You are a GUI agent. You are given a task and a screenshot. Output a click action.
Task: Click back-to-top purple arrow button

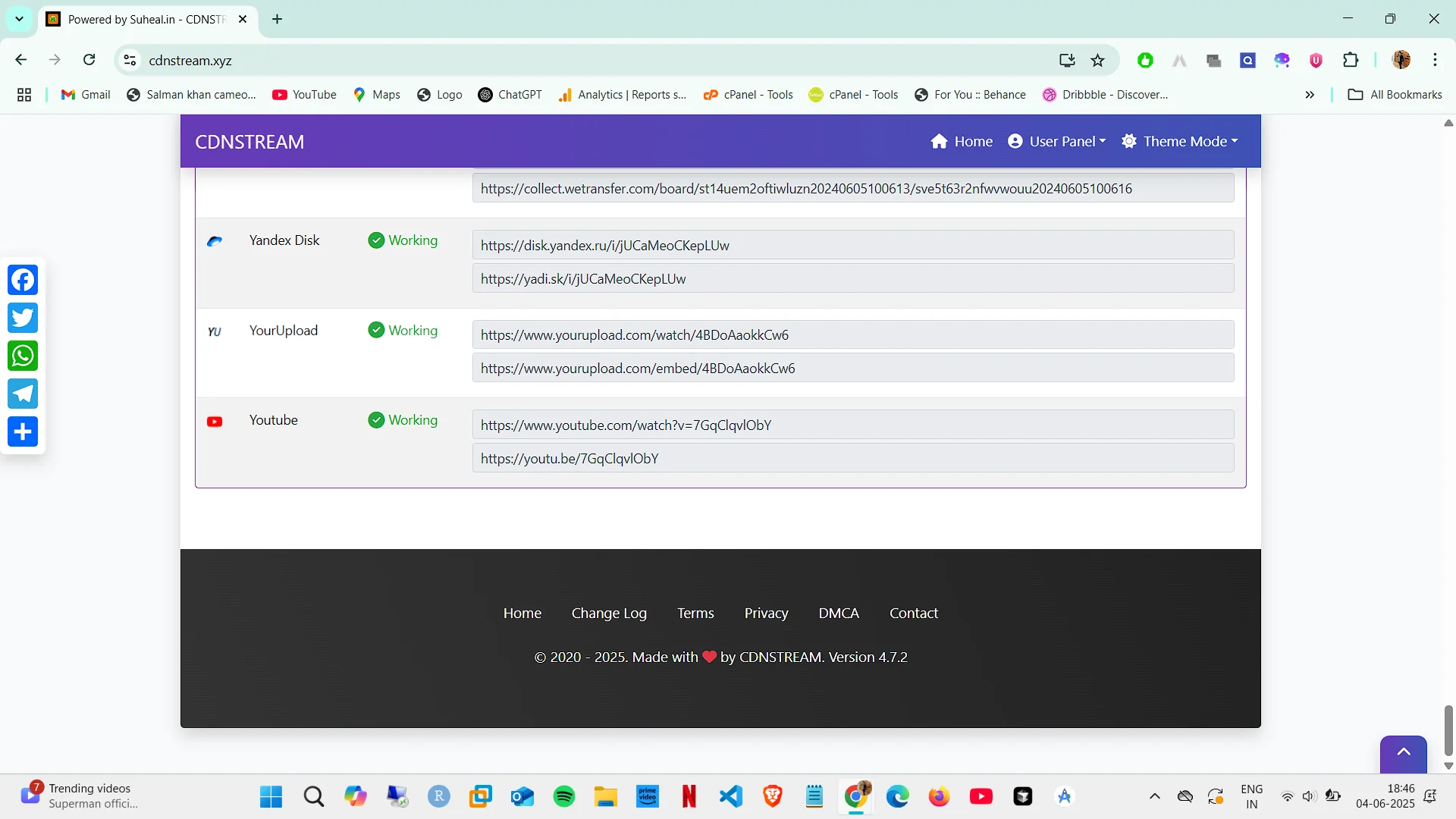click(1403, 753)
